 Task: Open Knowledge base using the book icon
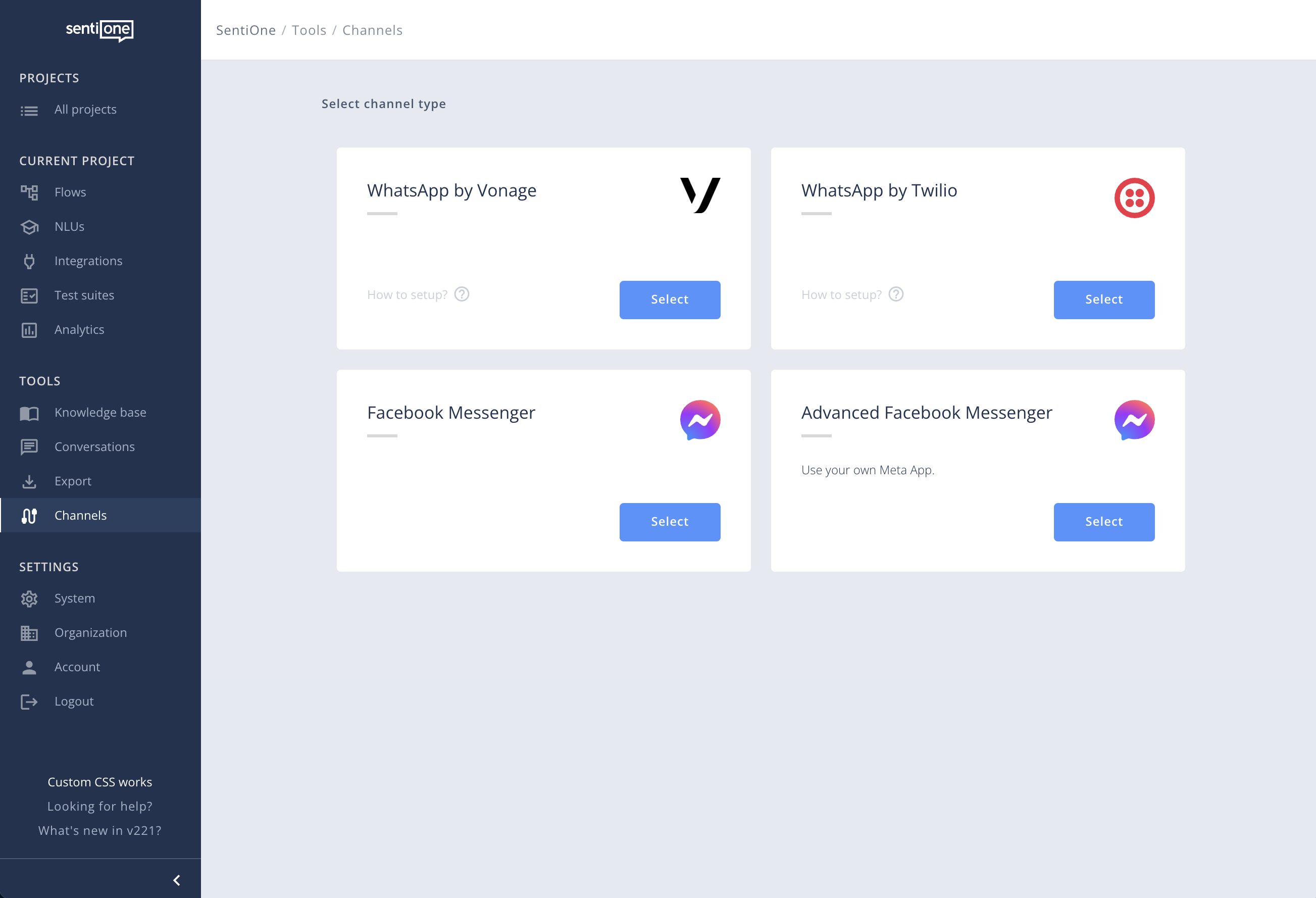click(x=29, y=412)
